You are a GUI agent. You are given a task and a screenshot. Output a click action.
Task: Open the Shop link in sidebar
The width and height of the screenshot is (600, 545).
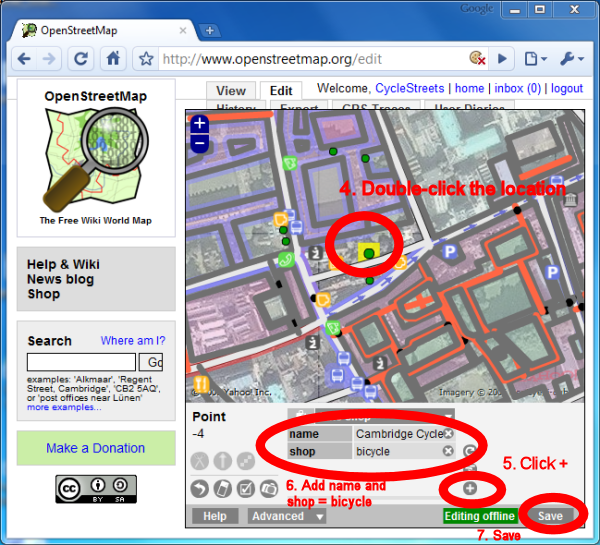(43, 294)
